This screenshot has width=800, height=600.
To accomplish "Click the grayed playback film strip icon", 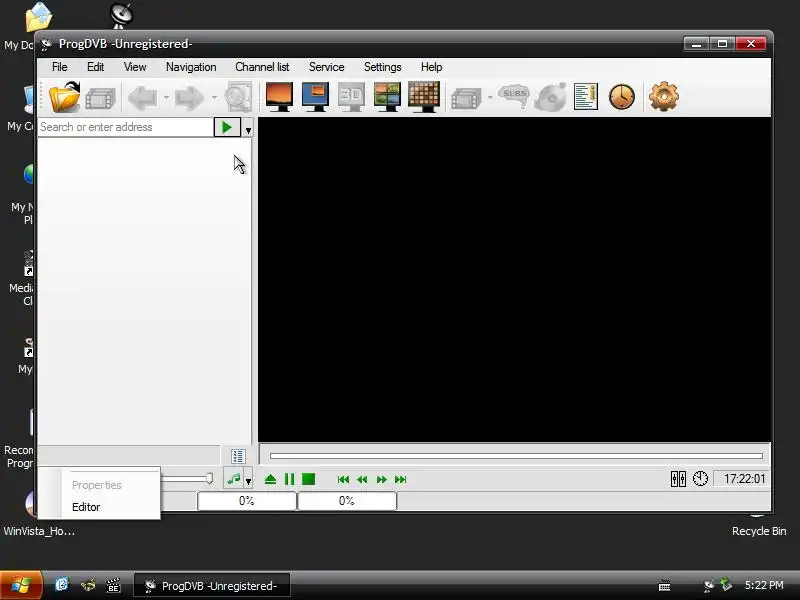I will [x=466, y=98].
